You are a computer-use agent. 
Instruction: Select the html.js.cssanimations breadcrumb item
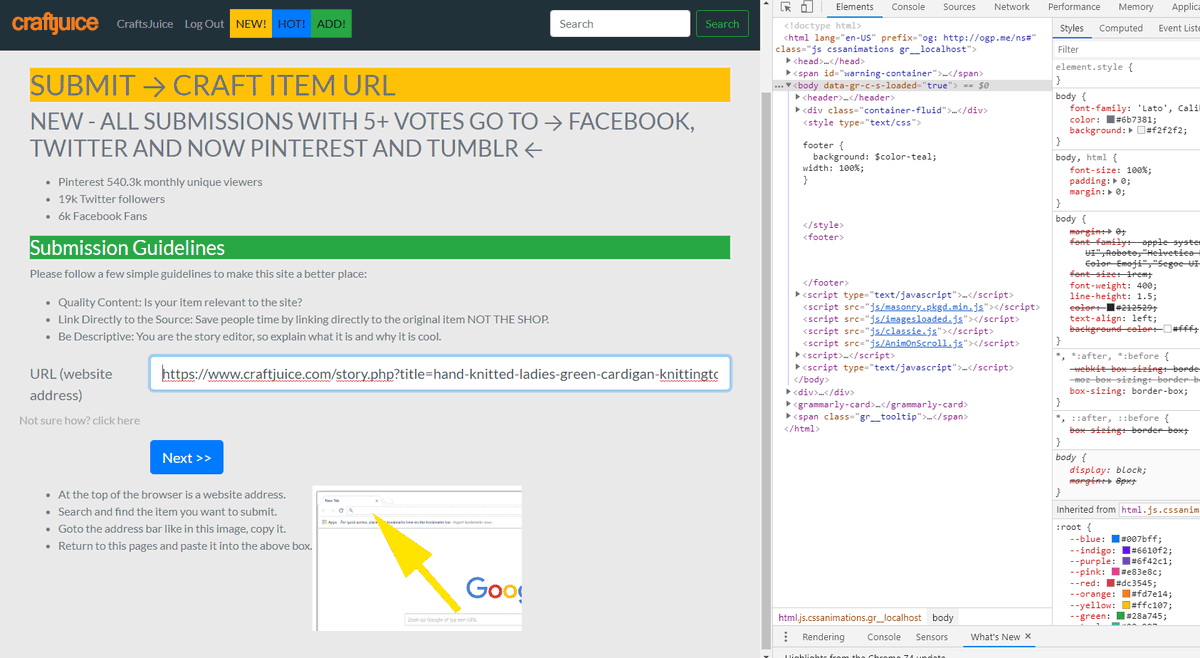[849, 618]
